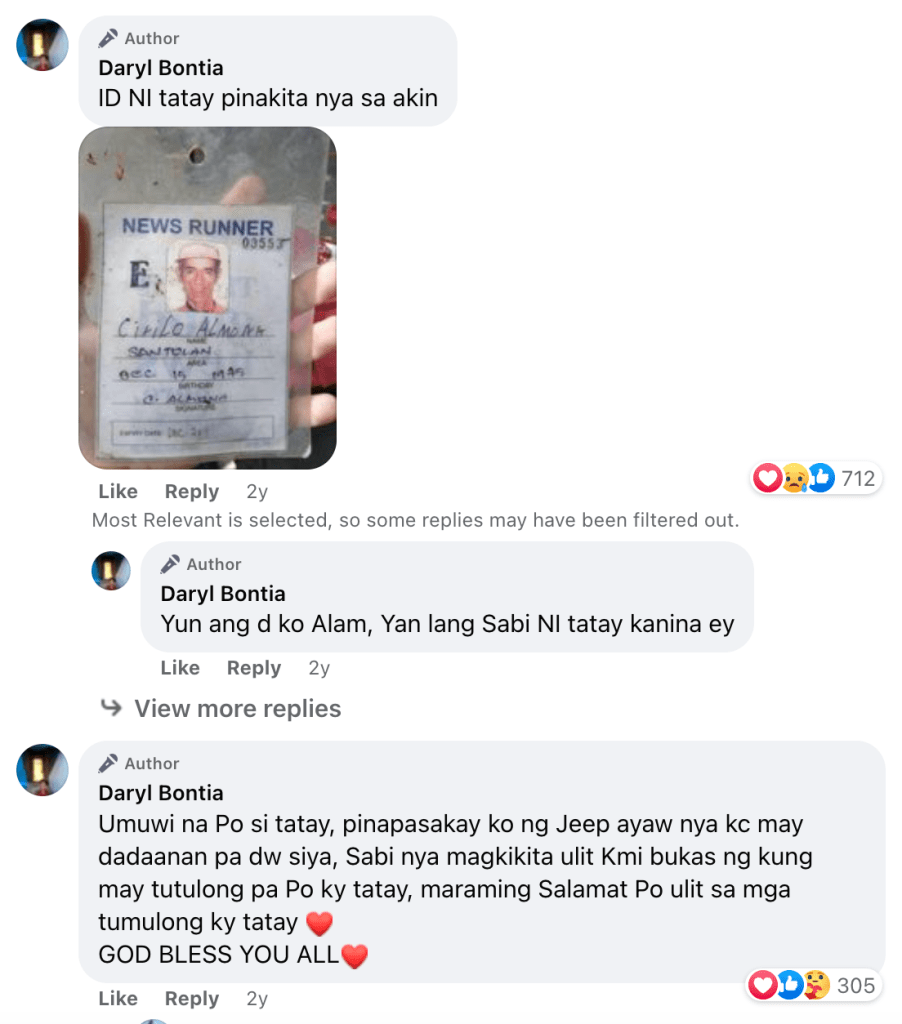Click Daryl Bontia's avatar on the first comment
The width and height of the screenshot is (902, 1024).
click(x=42, y=44)
